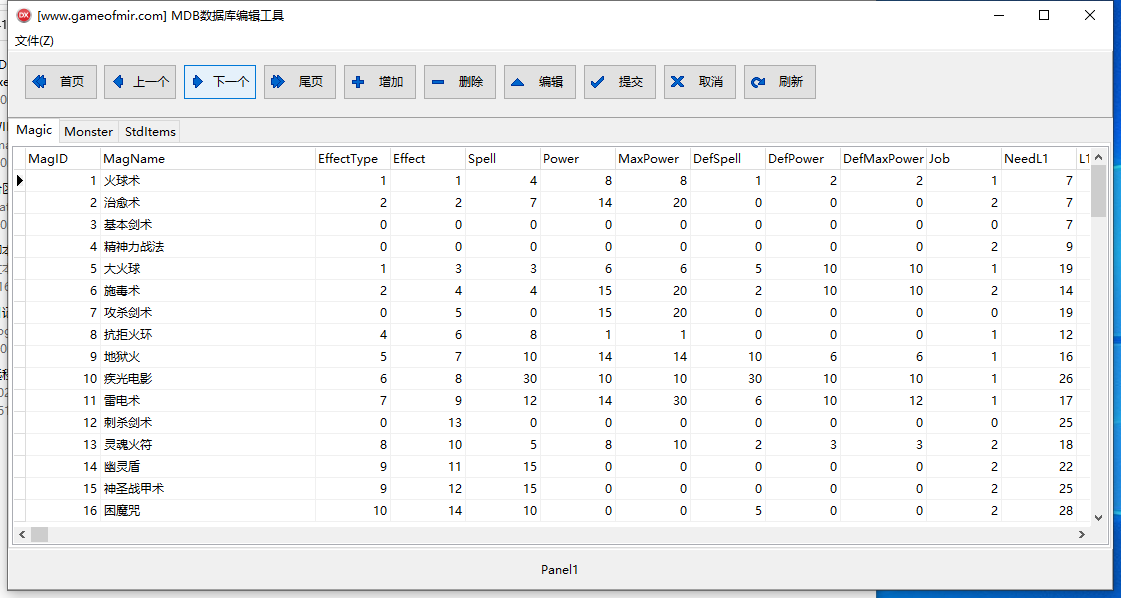1121x598 pixels.
Task: Select the 治愈术 name cell
Action: tap(208, 203)
